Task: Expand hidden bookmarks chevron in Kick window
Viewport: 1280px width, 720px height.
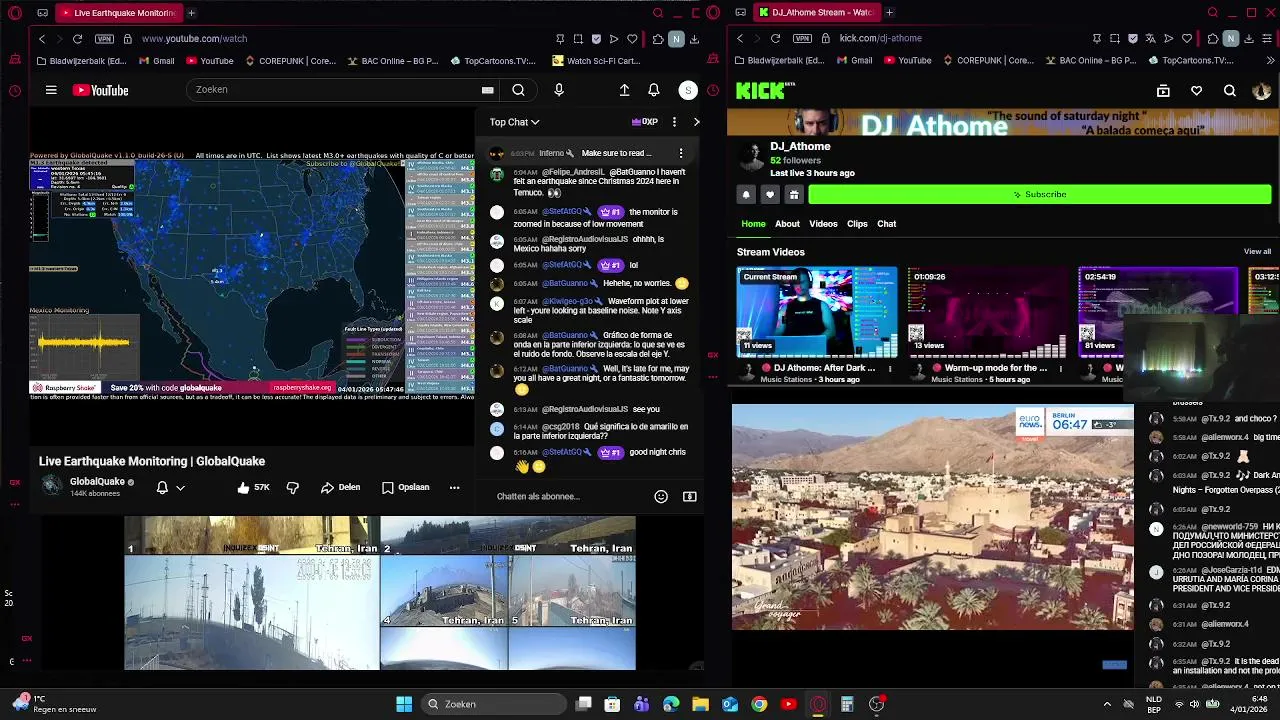Action: (1269, 60)
